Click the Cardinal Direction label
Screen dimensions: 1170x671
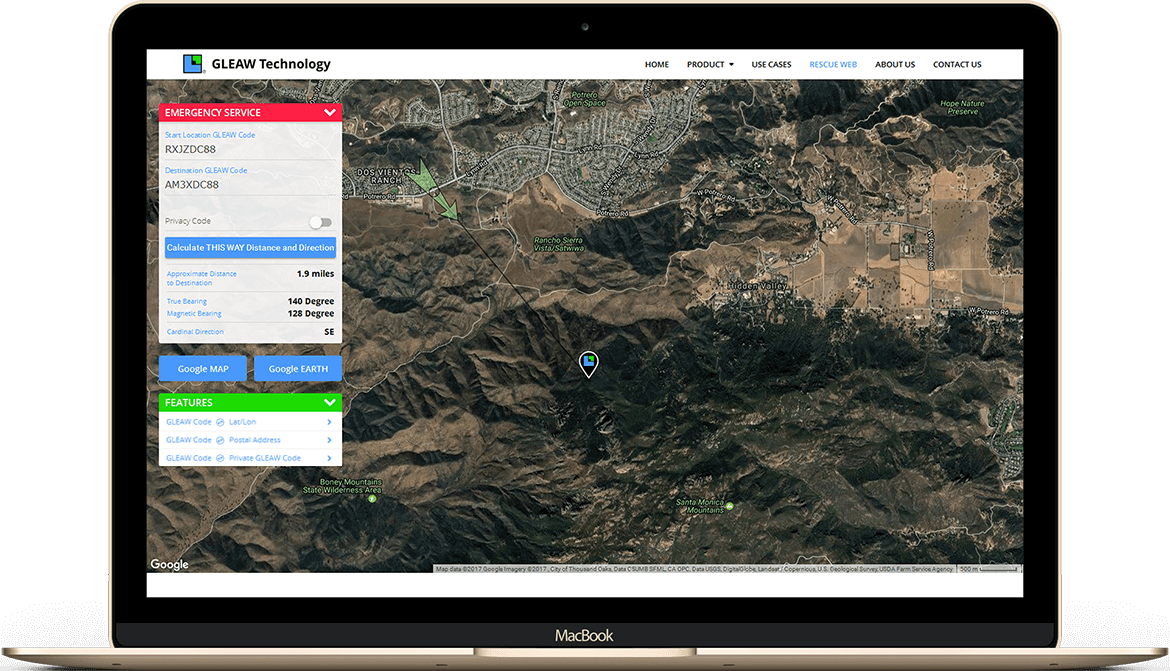[x=195, y=332]
